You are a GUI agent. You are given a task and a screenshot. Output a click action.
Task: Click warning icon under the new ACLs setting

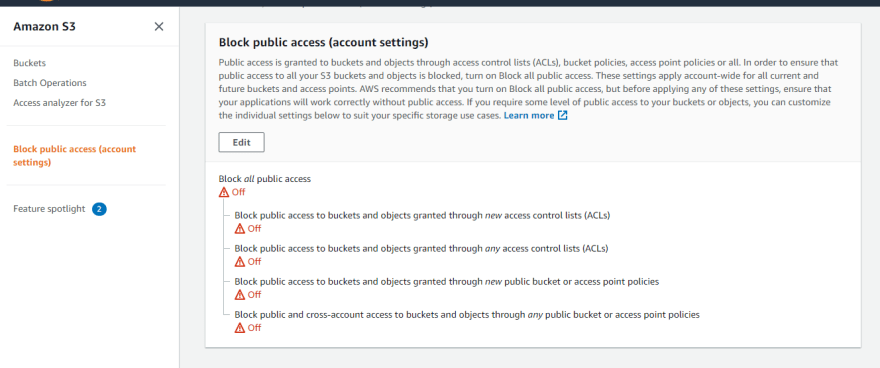(240, 228)
